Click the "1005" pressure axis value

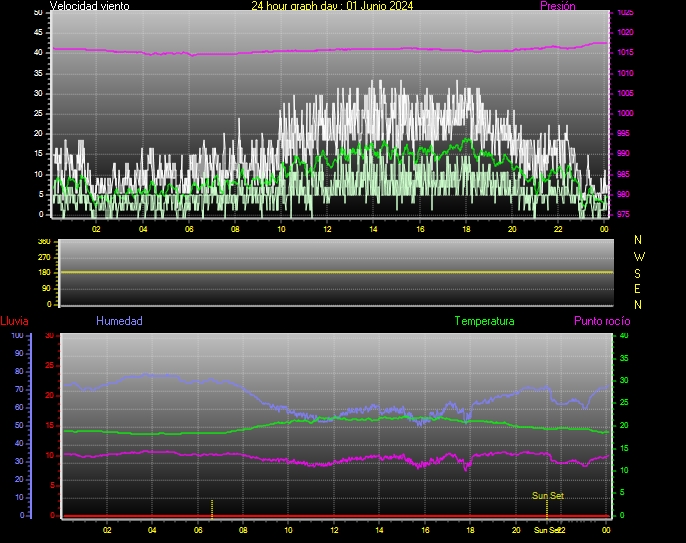[x=625, y=93]
